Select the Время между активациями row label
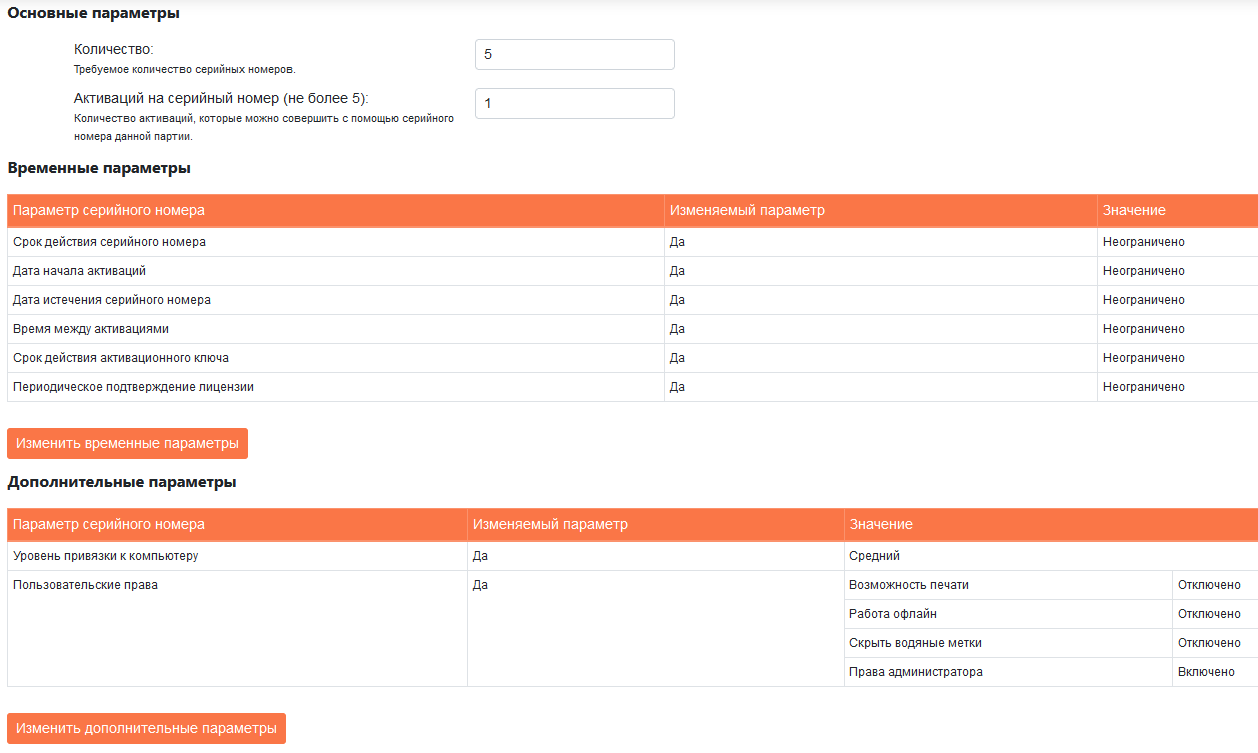The width and height of the screenshot is (1258, 753). coord(91,329)
